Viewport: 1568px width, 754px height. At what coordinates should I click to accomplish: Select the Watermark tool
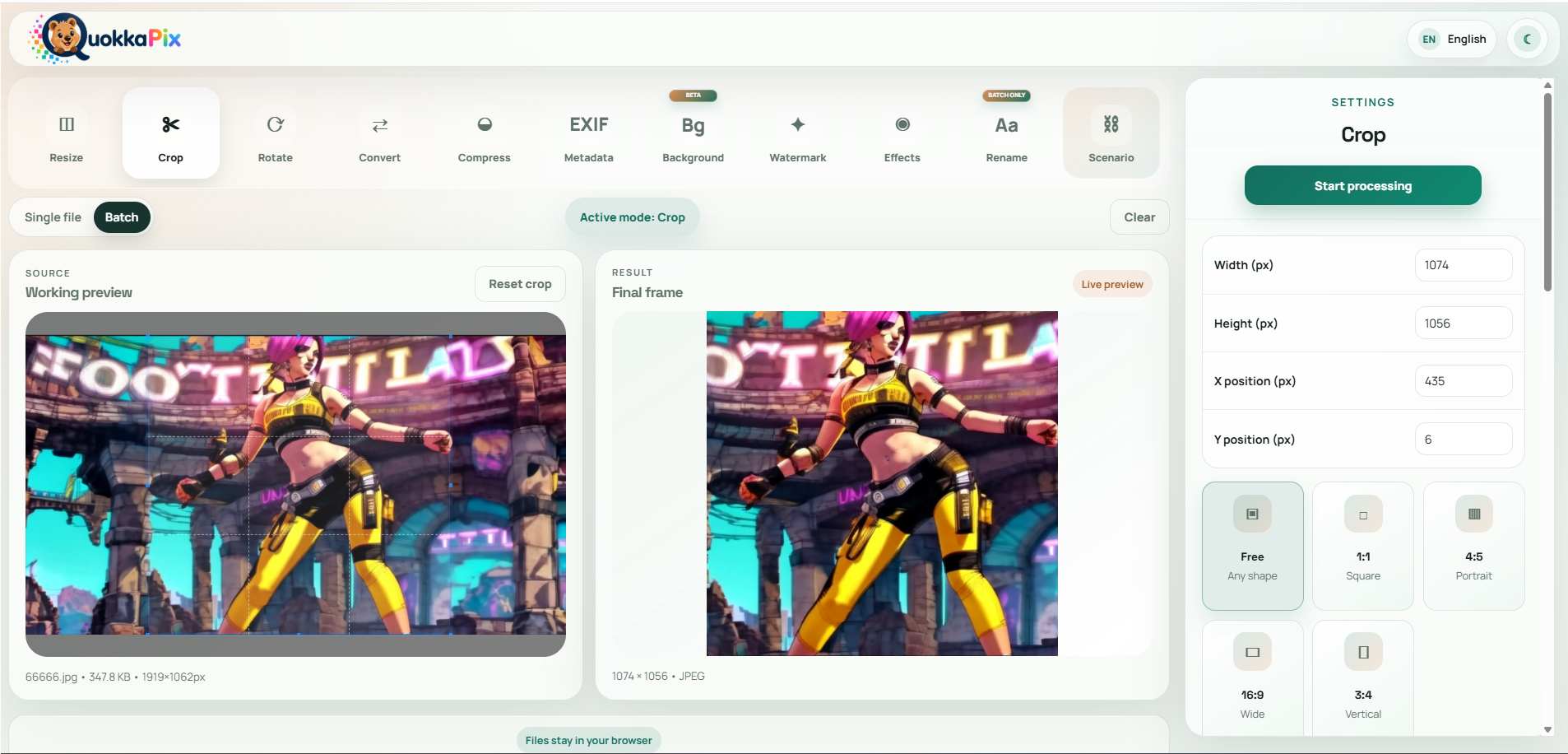pyautogui.click(x=798, y=133)
